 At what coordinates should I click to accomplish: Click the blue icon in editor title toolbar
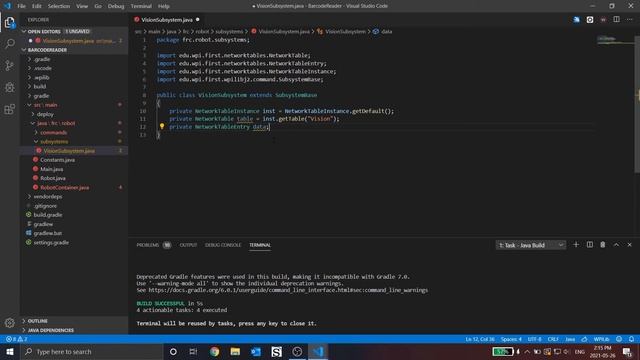[x=576, y=20]
